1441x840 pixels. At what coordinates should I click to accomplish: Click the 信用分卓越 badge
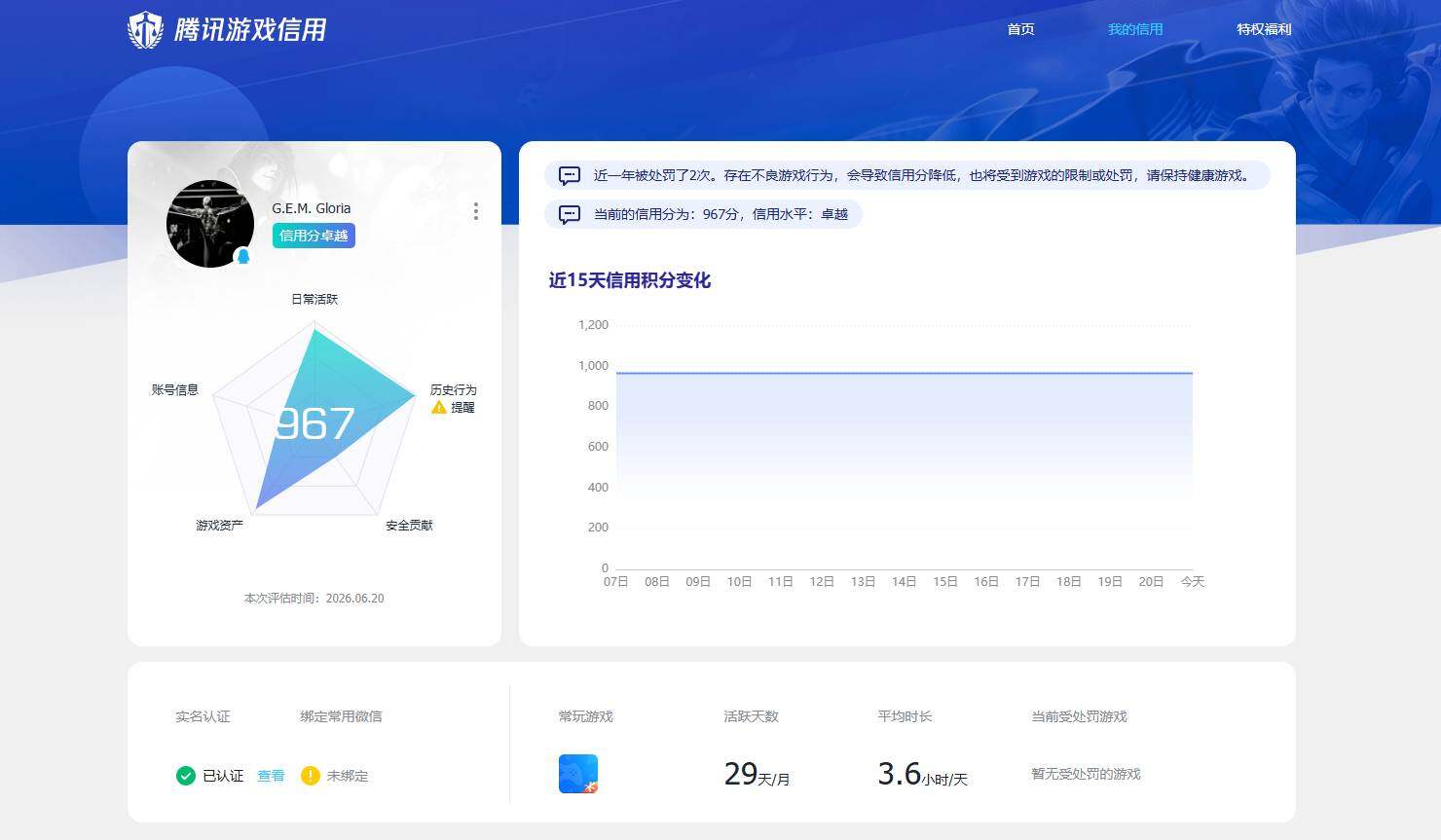[x=314, y=236]
